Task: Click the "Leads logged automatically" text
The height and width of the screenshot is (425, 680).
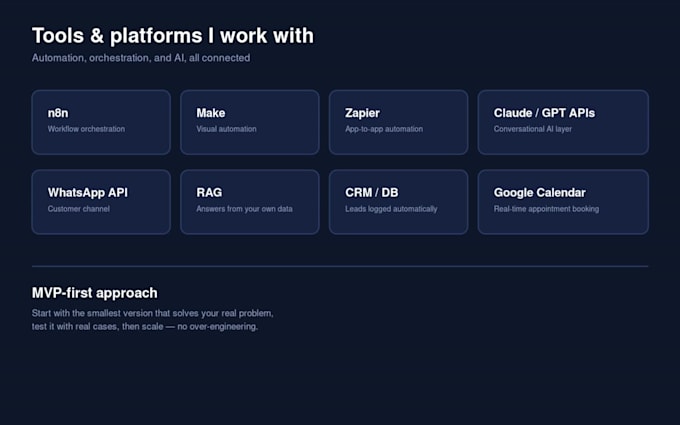Action: pyautogui.click(x=391, y=209)
